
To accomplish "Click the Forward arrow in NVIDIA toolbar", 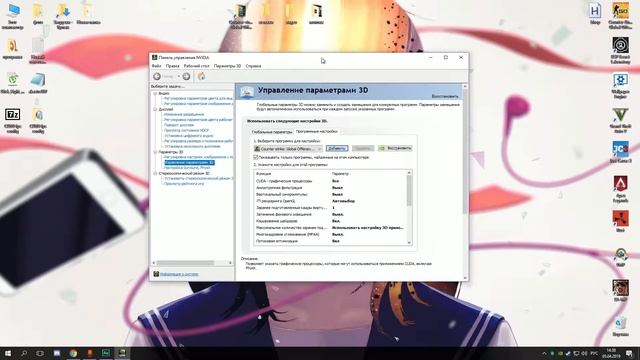I will tap(187, 76).
